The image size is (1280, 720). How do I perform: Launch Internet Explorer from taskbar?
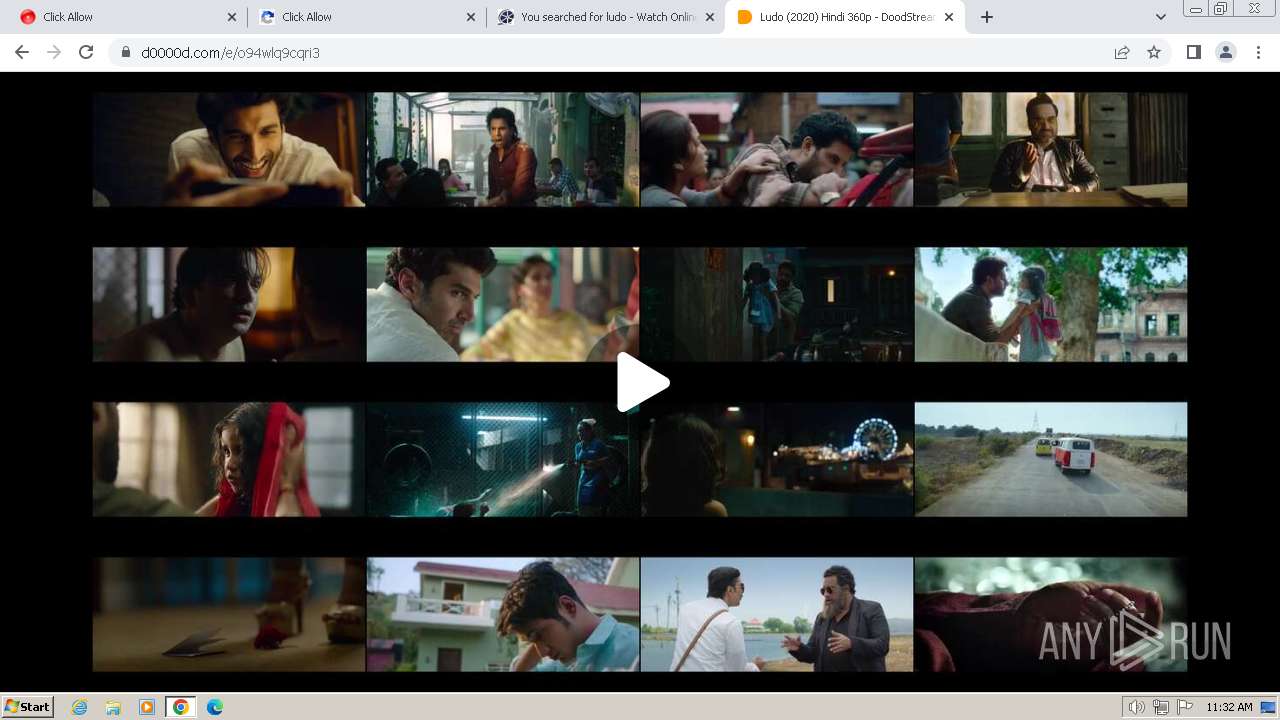pos(80,707)
